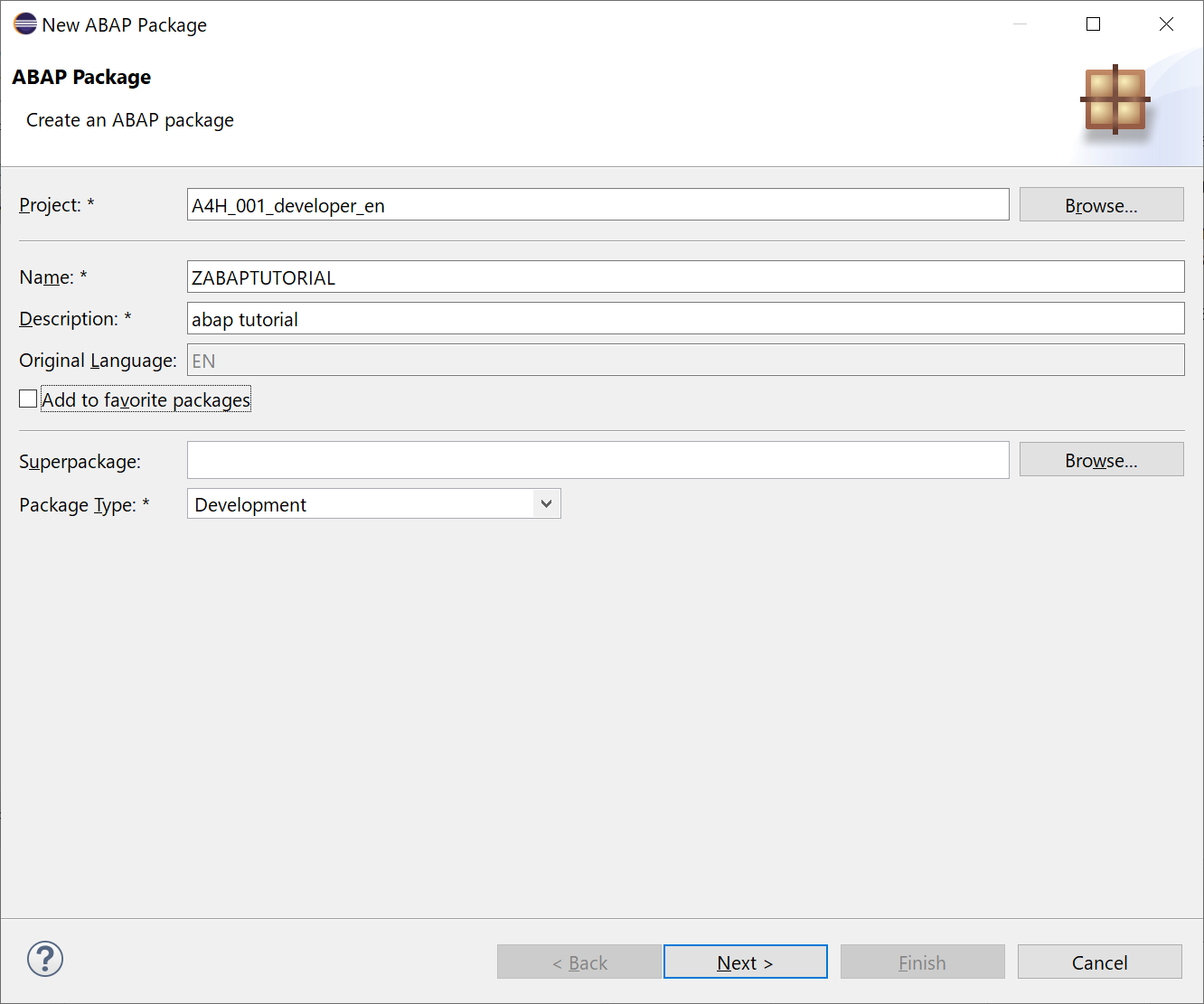Image resolution: width=1204 pixels, height=1004 pixels.
Task: Focus the Description field with abap tutorial
Action: click(685, 319)
